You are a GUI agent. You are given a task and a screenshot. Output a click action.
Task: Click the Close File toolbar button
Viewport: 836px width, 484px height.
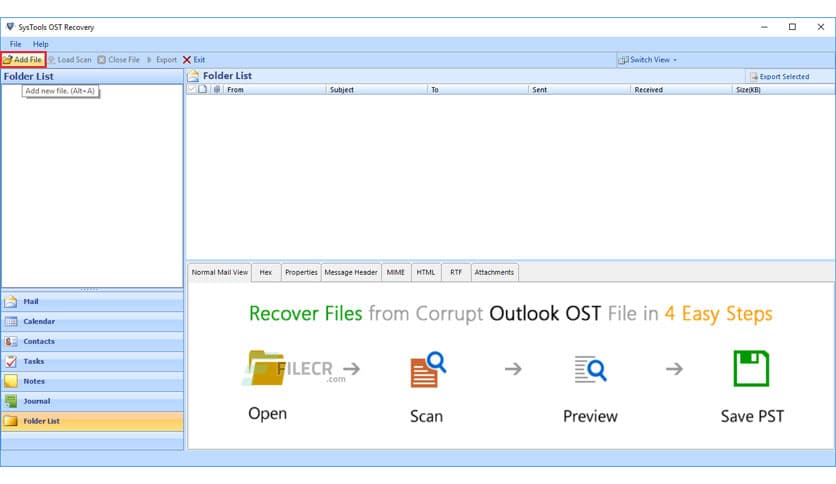tap(119, 60)
